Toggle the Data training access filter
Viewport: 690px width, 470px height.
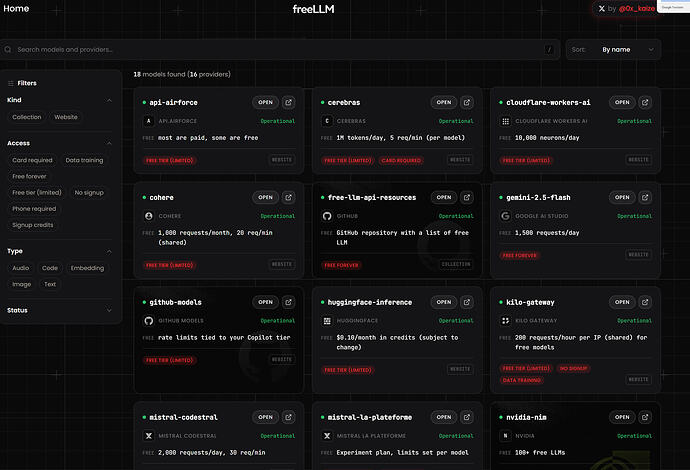tap(84, 160)
